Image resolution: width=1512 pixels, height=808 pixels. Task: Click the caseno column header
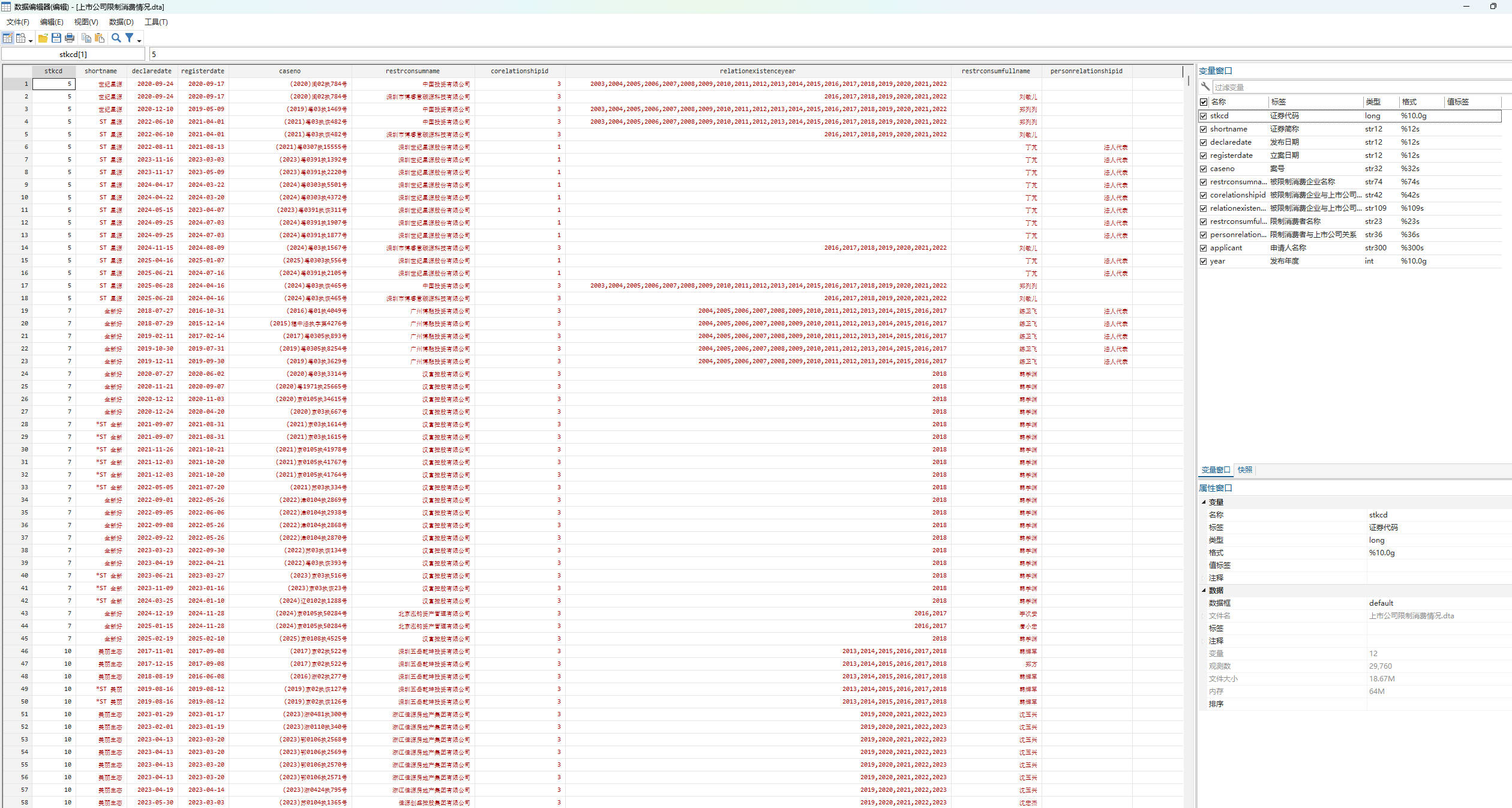(289, 71)
